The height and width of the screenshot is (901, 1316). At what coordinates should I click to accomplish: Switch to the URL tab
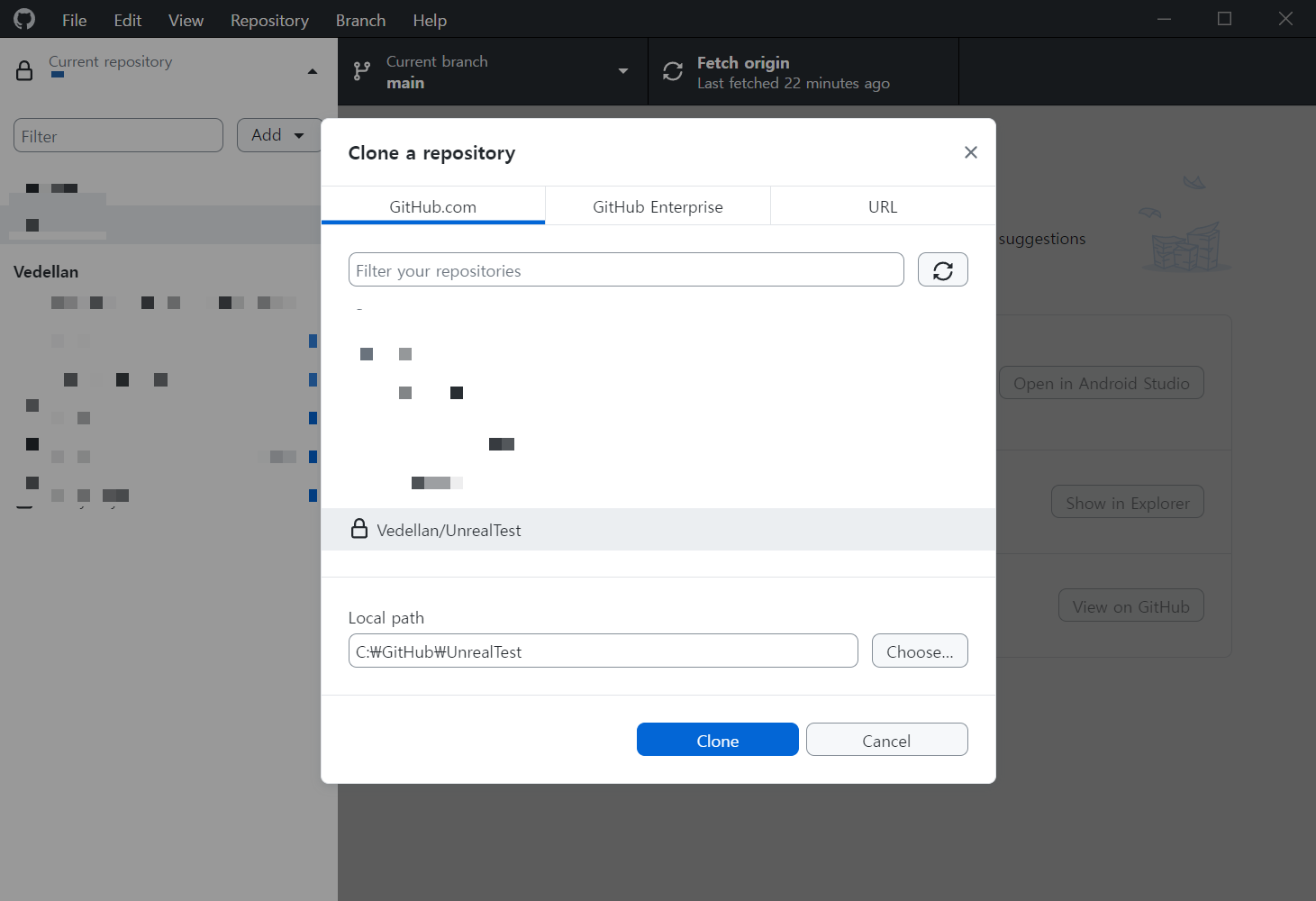pyautogui.click(x=883, y=206)
